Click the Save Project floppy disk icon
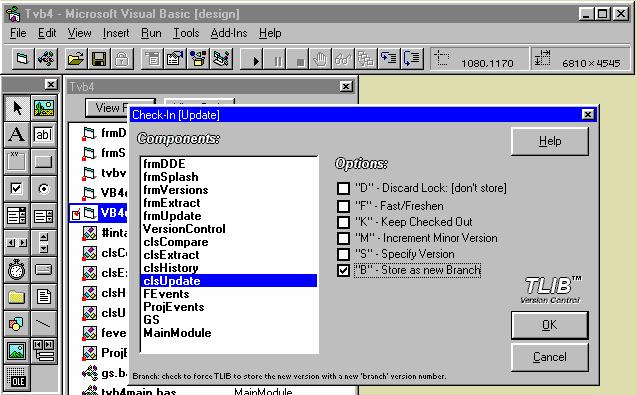 (x=99, y=59)
